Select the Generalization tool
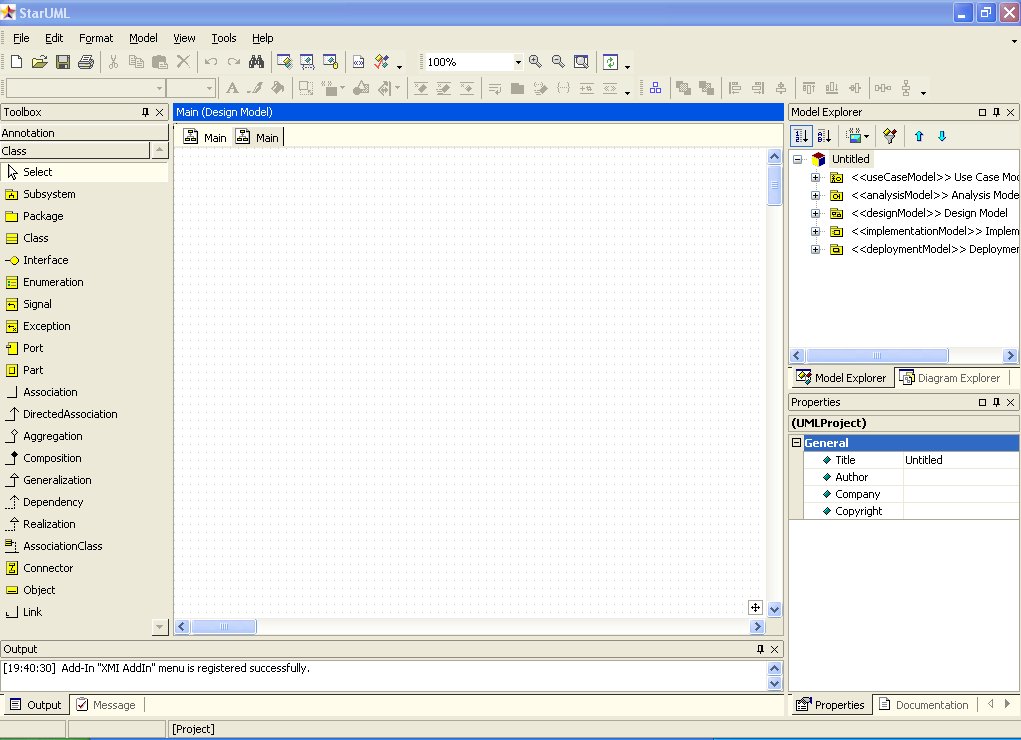Image resolution: width=1021 pixels, height=740 pixels. tap(57, 480)
